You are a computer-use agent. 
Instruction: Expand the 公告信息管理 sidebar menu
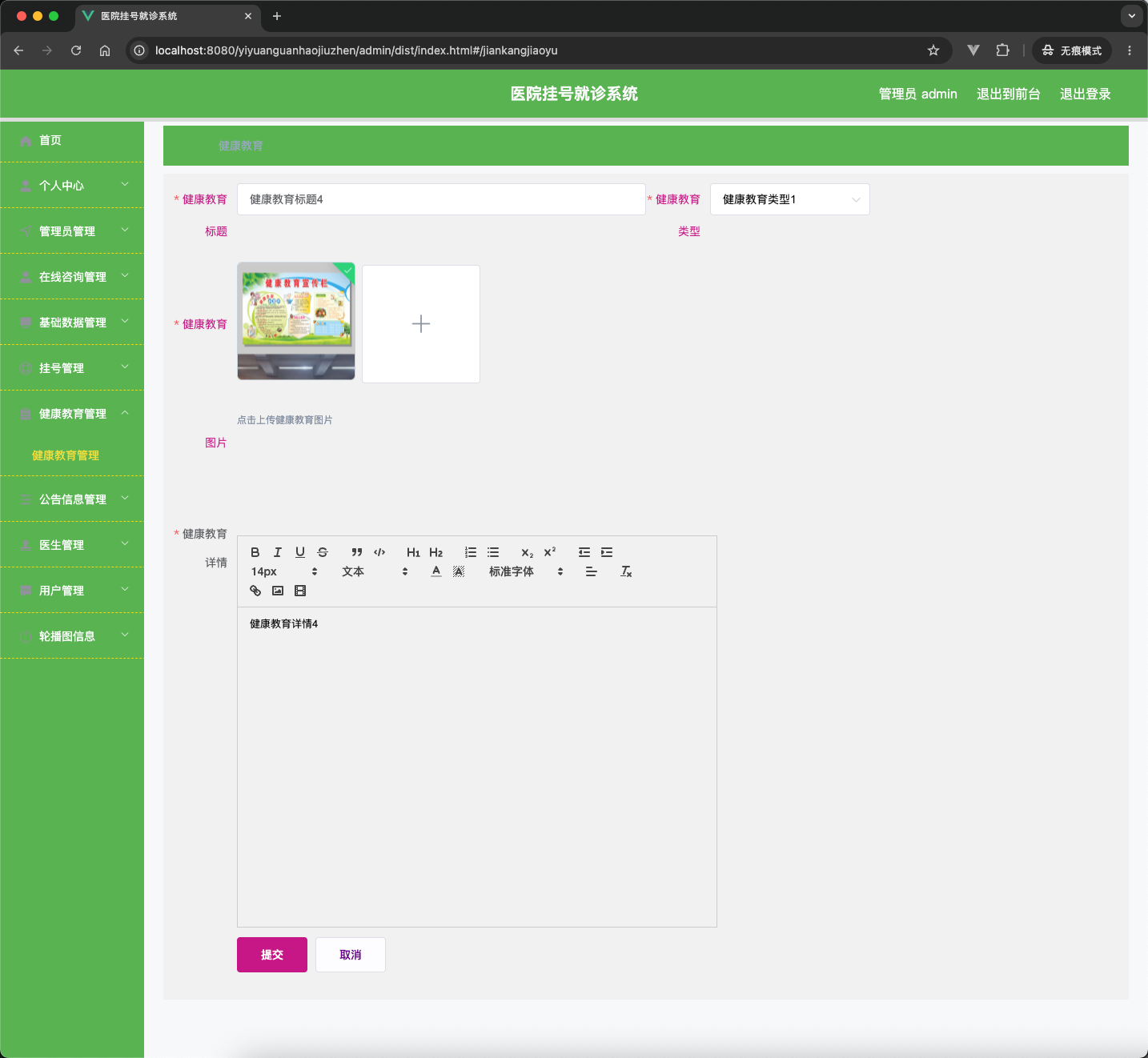click(x=72, y=499)
